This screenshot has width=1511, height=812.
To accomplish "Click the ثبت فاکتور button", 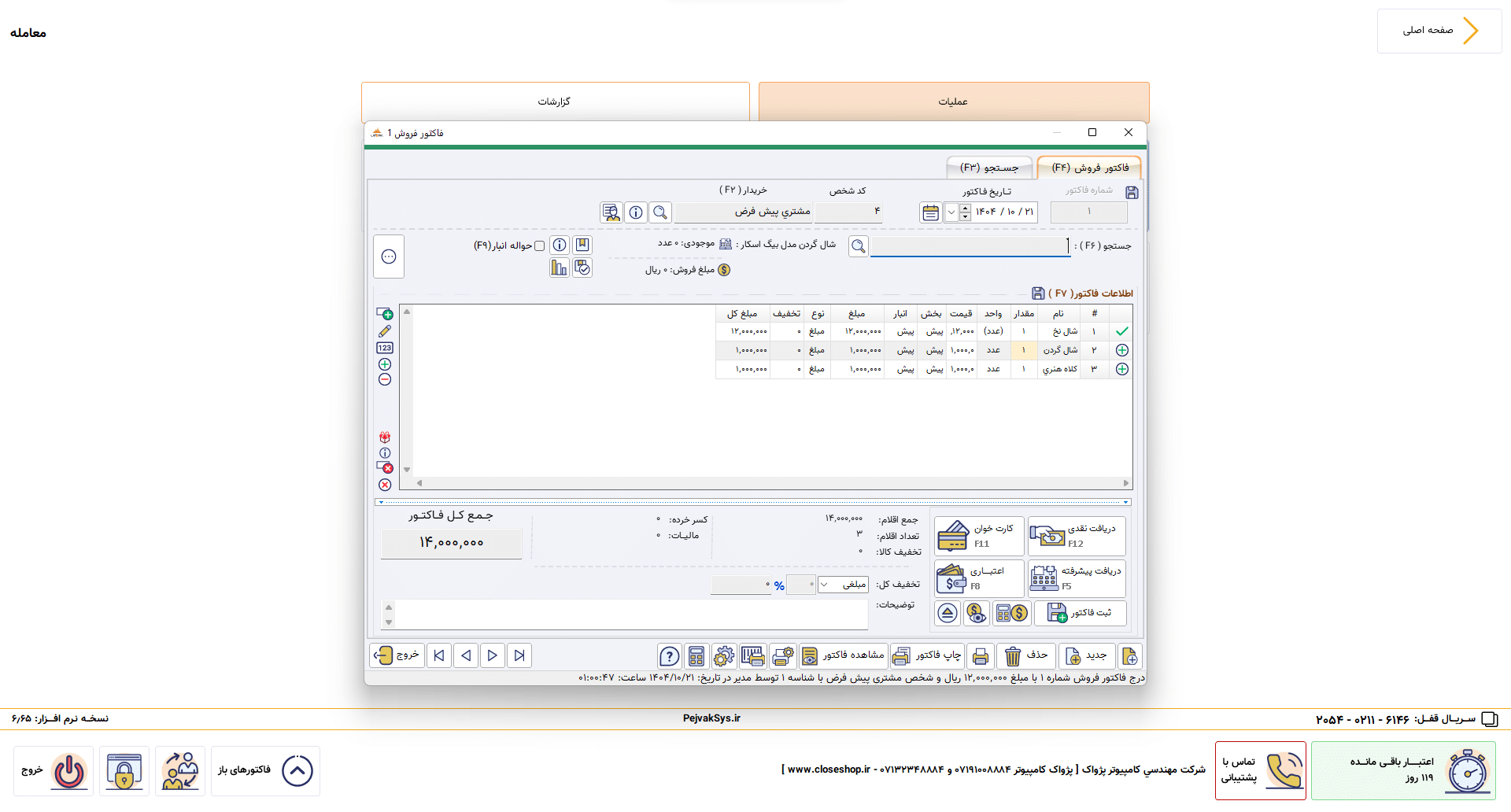I will click(1081, 613).
